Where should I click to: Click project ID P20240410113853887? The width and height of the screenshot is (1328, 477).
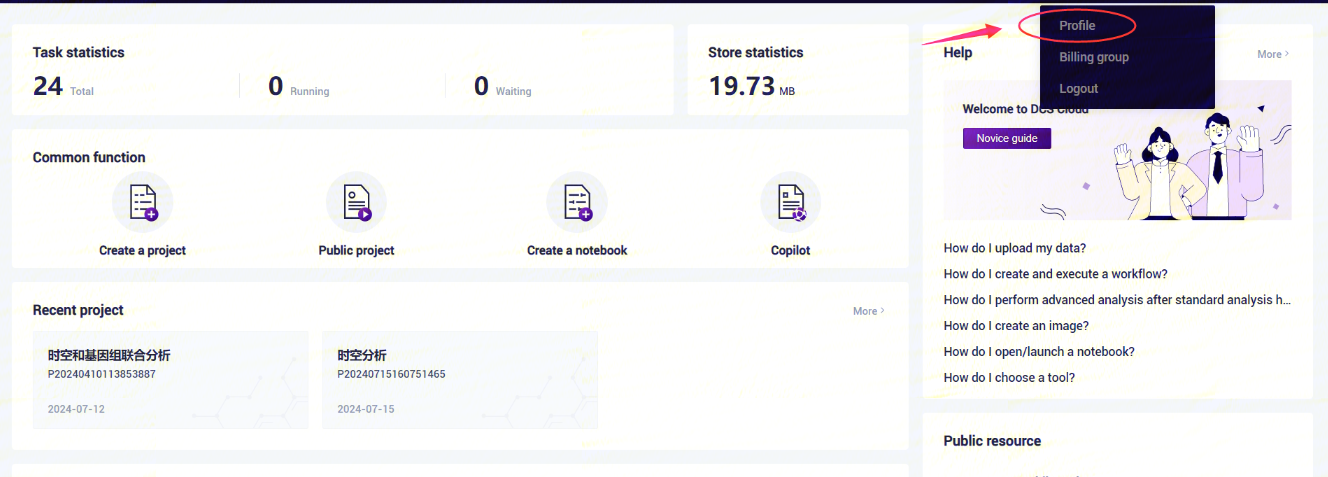pyautogui.click(x=102, y=374)
